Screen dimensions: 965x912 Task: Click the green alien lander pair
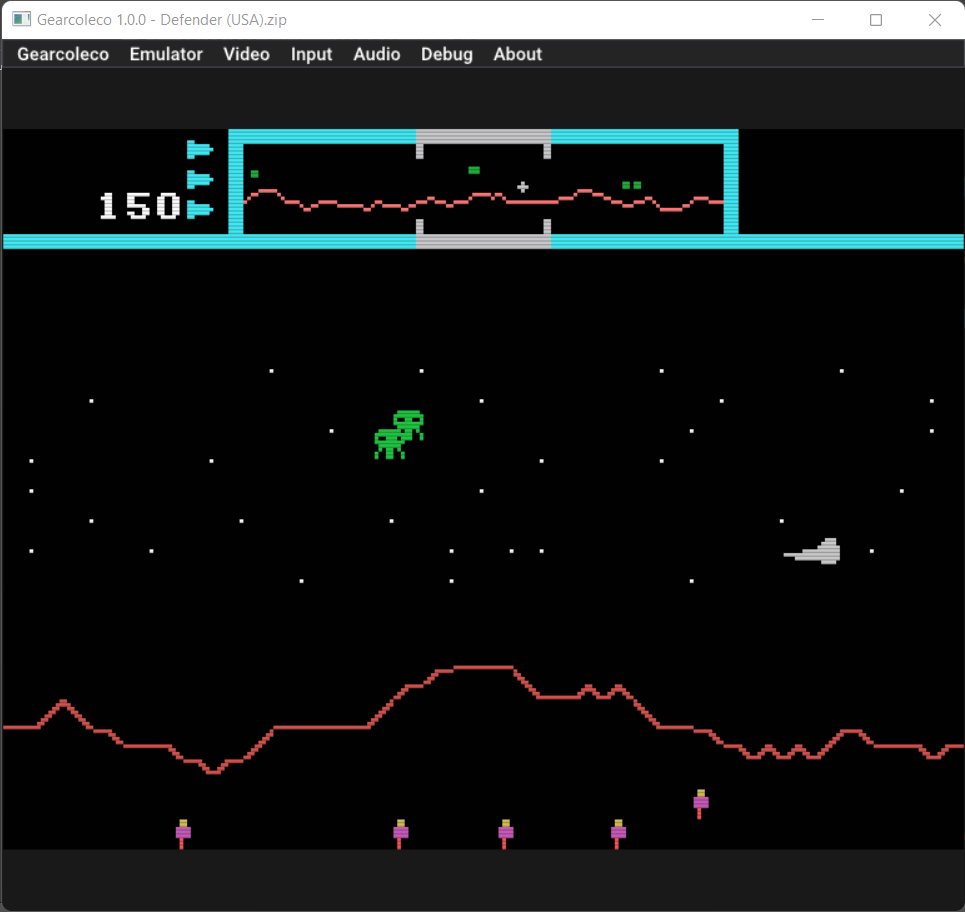click(x=399, y=434)
